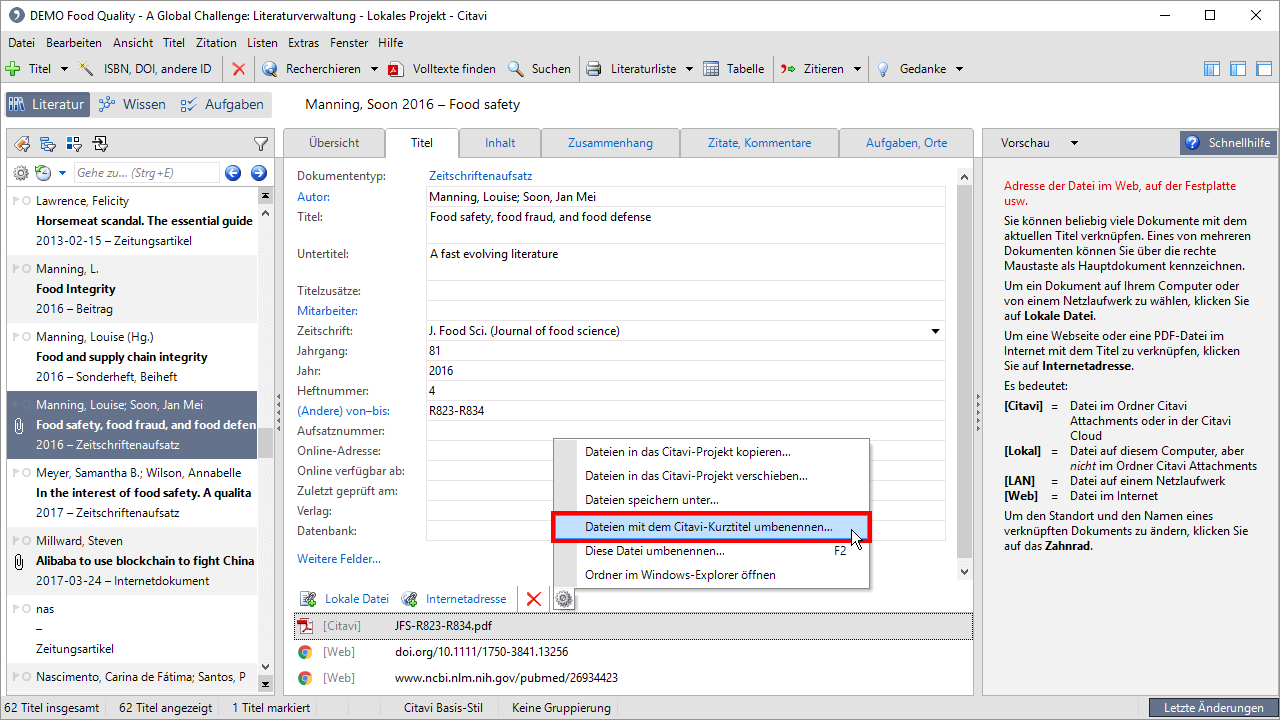Click the category tree filter icon
The height and width of the screenshot is (720, 1280).
coord(48,144)
